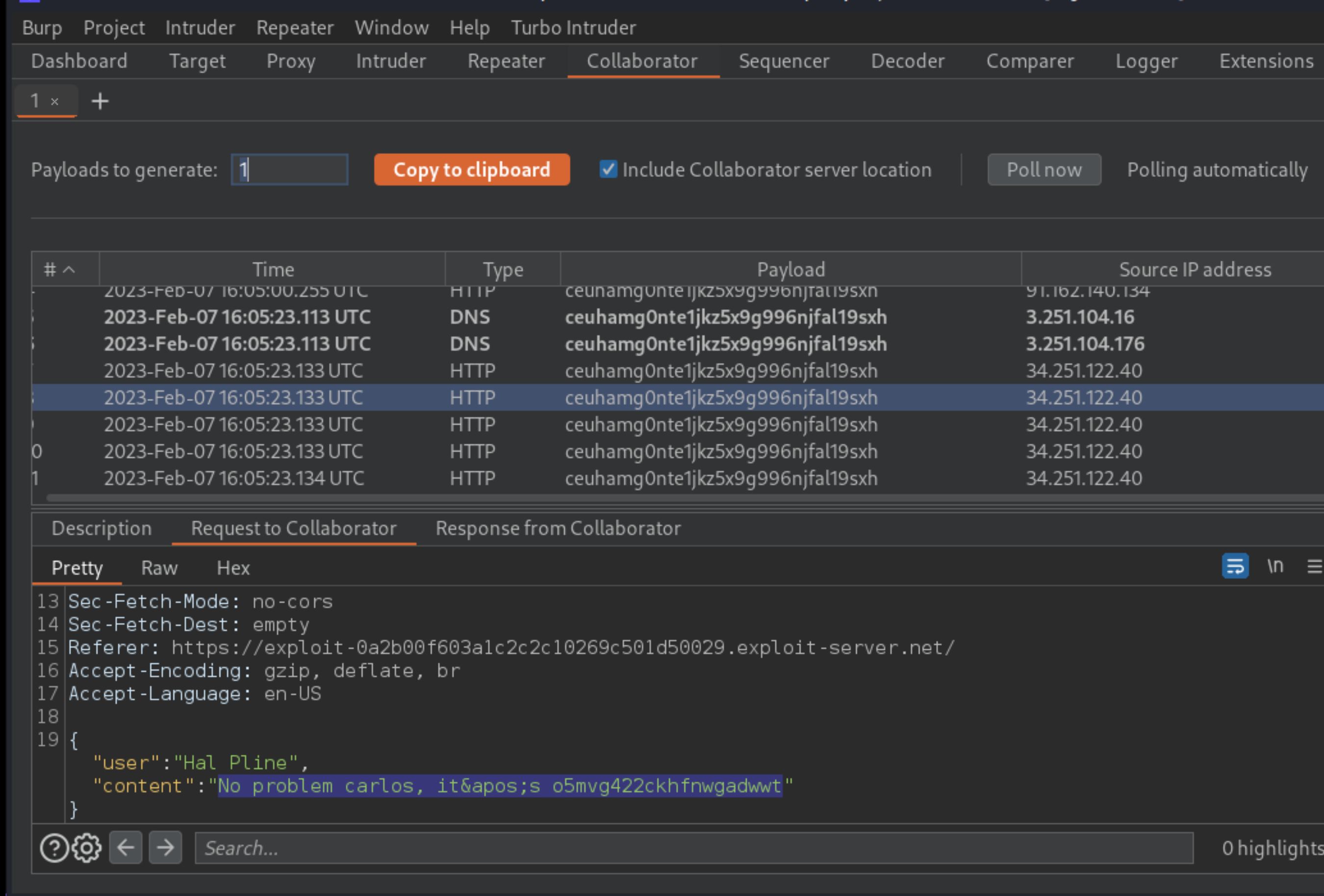Focus the Payloads to generate field
Viewport: 1324px width, 896px height.
pos(289,170)
